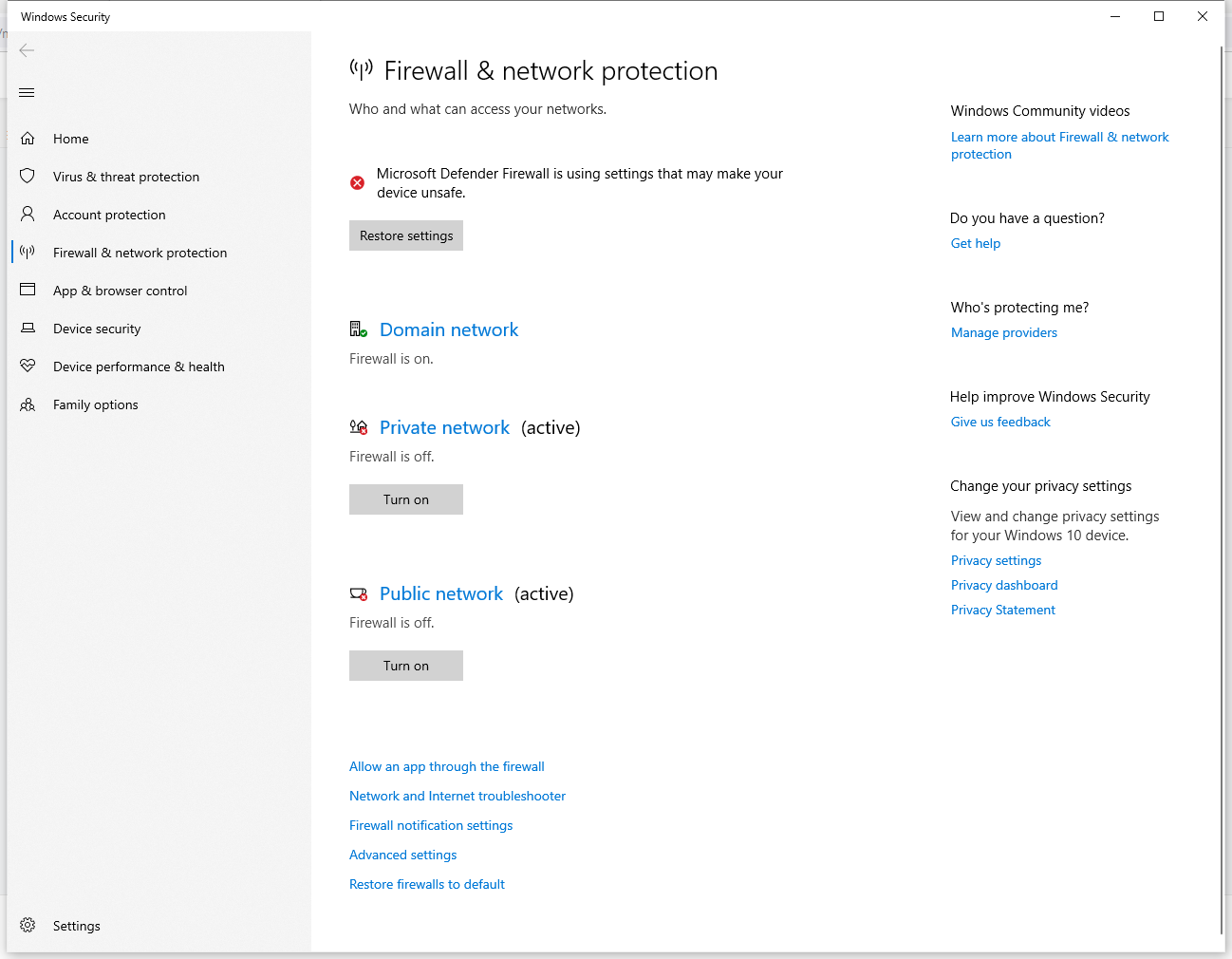Click the Public network icon
Viewport: 1232px width, 959px height.
[x=358, y=594]
